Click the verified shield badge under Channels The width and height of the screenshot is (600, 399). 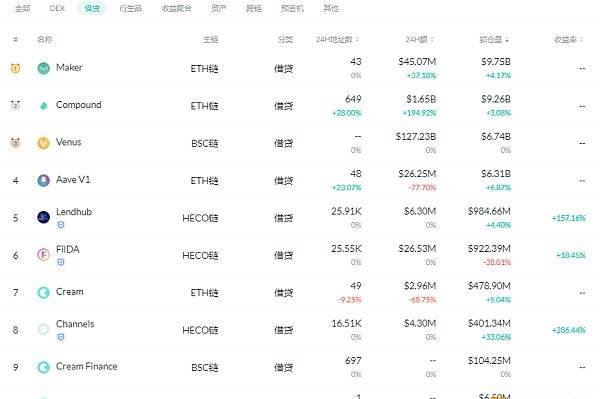(x=60, y=337)
